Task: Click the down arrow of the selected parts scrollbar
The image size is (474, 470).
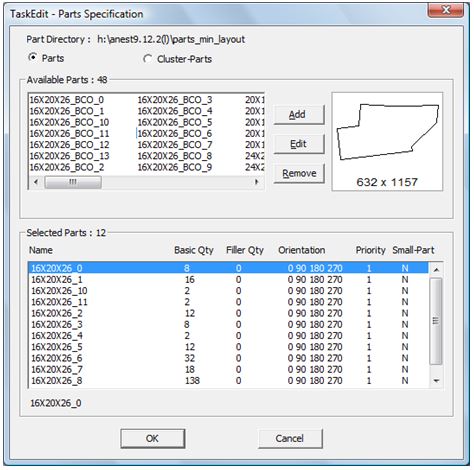Action: coord(436,381)
